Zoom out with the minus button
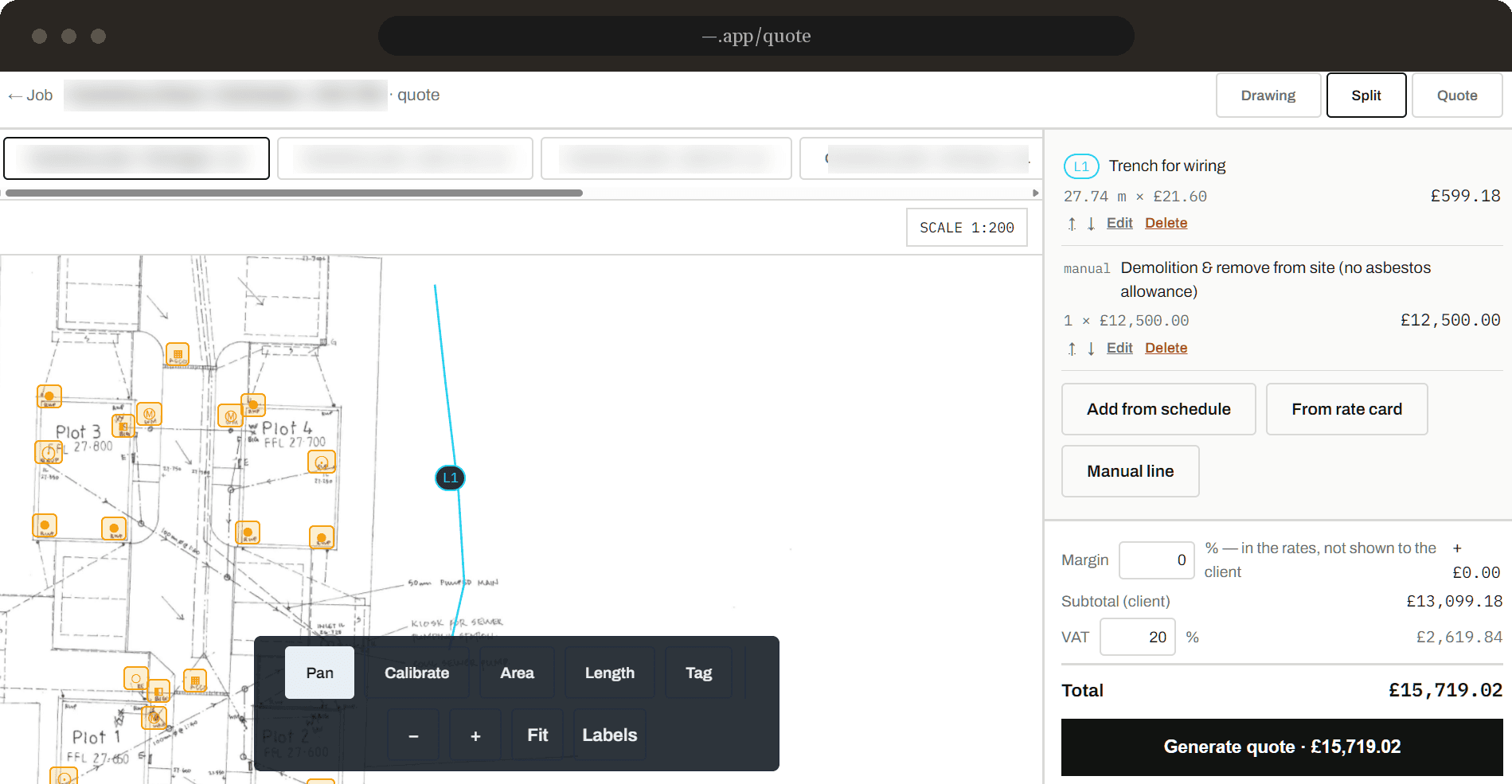 point(413,735)
